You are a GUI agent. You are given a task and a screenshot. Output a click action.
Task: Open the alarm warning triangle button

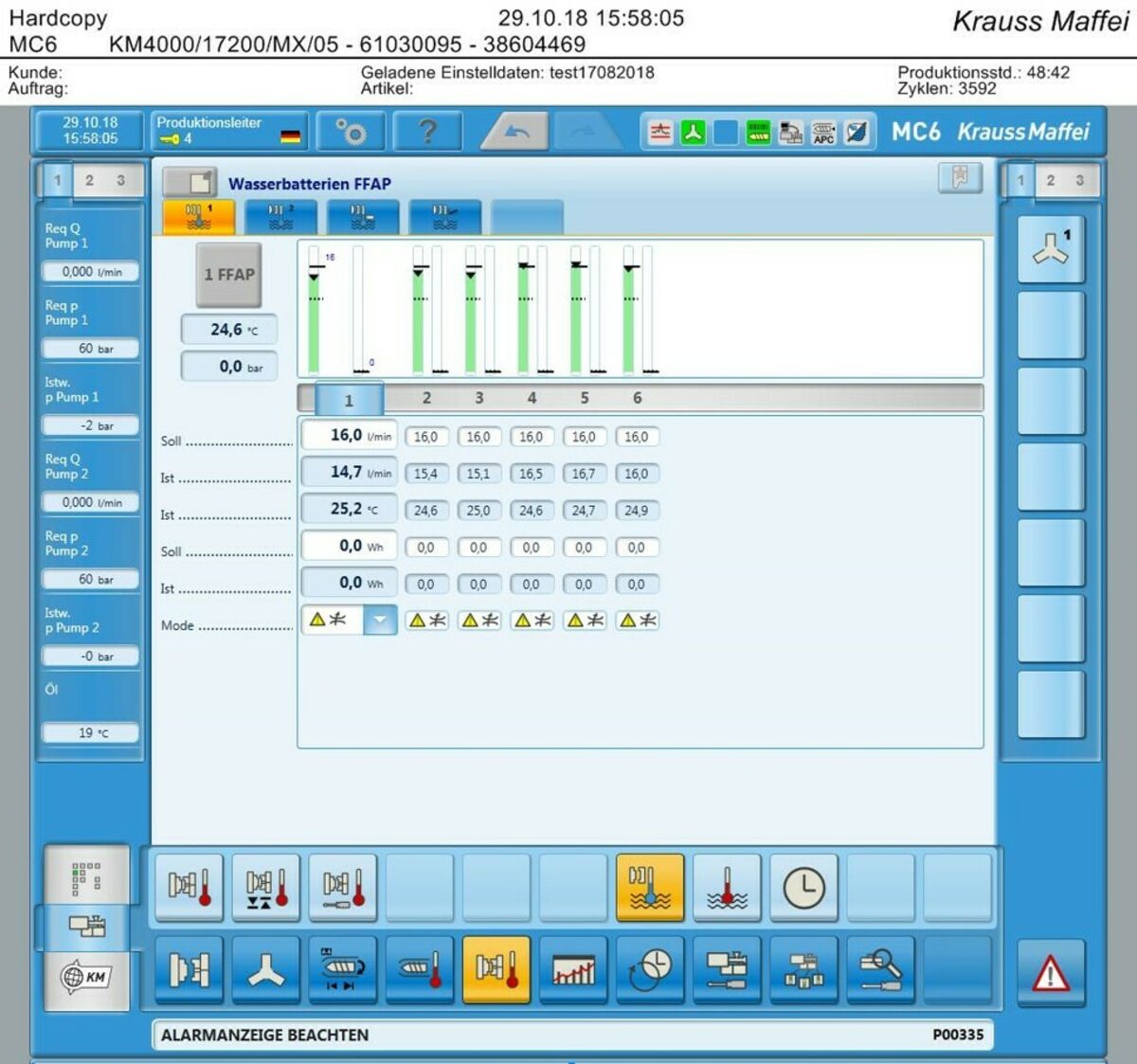coord(1051,973)
